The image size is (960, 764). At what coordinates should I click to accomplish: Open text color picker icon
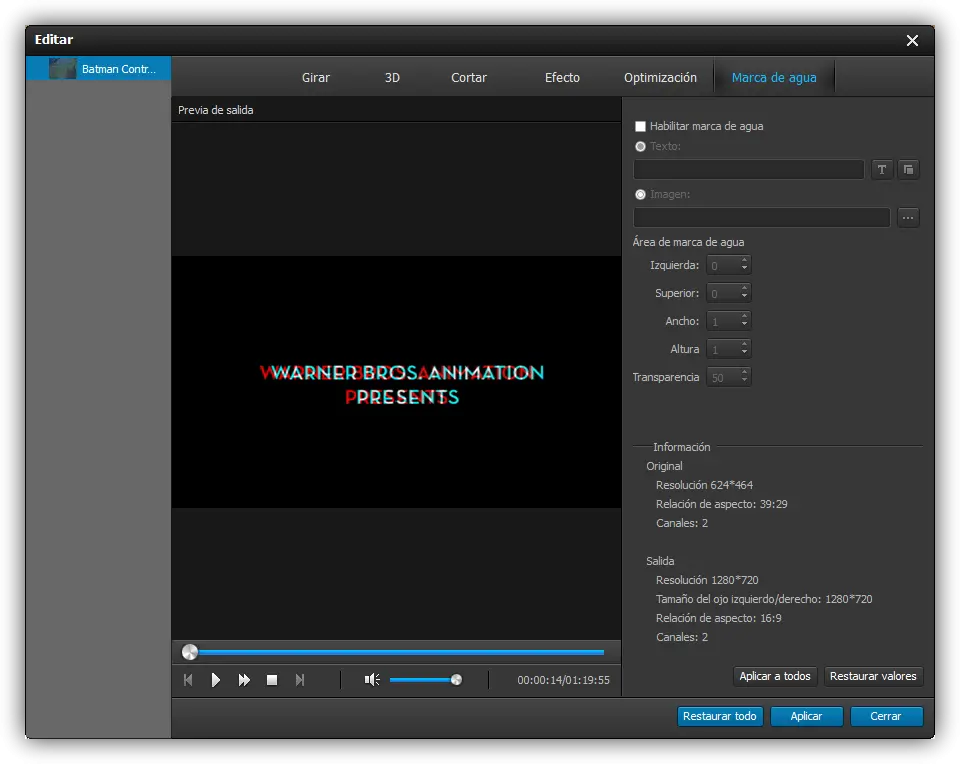coord(908,170)
